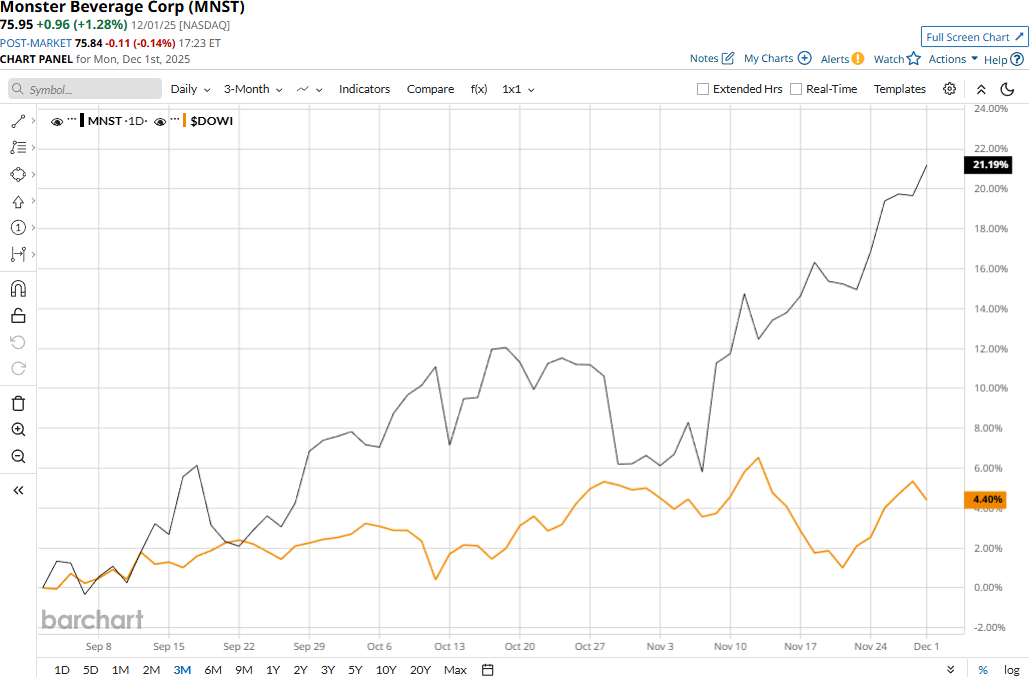Select the 1M time range
The height and width of the screenshot is (677, 1030).
pyautogui.click(x=120, y=670)
